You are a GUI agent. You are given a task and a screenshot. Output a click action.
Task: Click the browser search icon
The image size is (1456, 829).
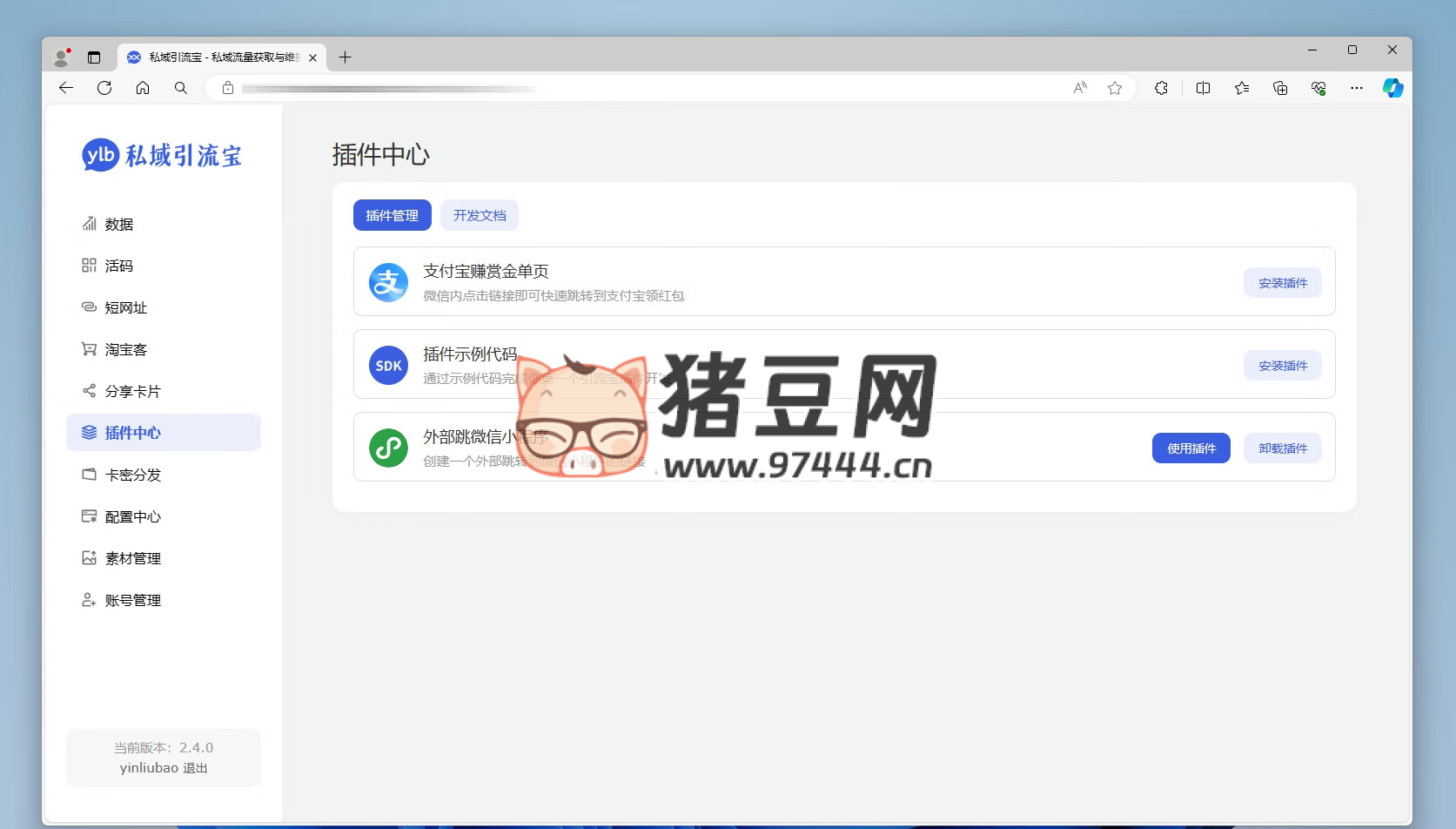(181, 88)
